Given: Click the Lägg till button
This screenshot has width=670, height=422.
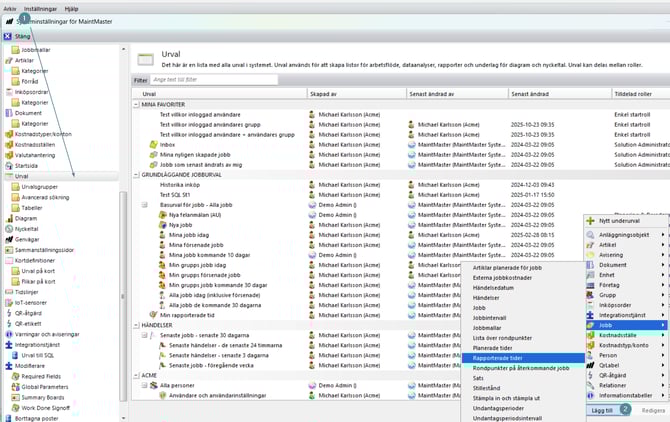Looking at the screenshot, I should (601, 410).
